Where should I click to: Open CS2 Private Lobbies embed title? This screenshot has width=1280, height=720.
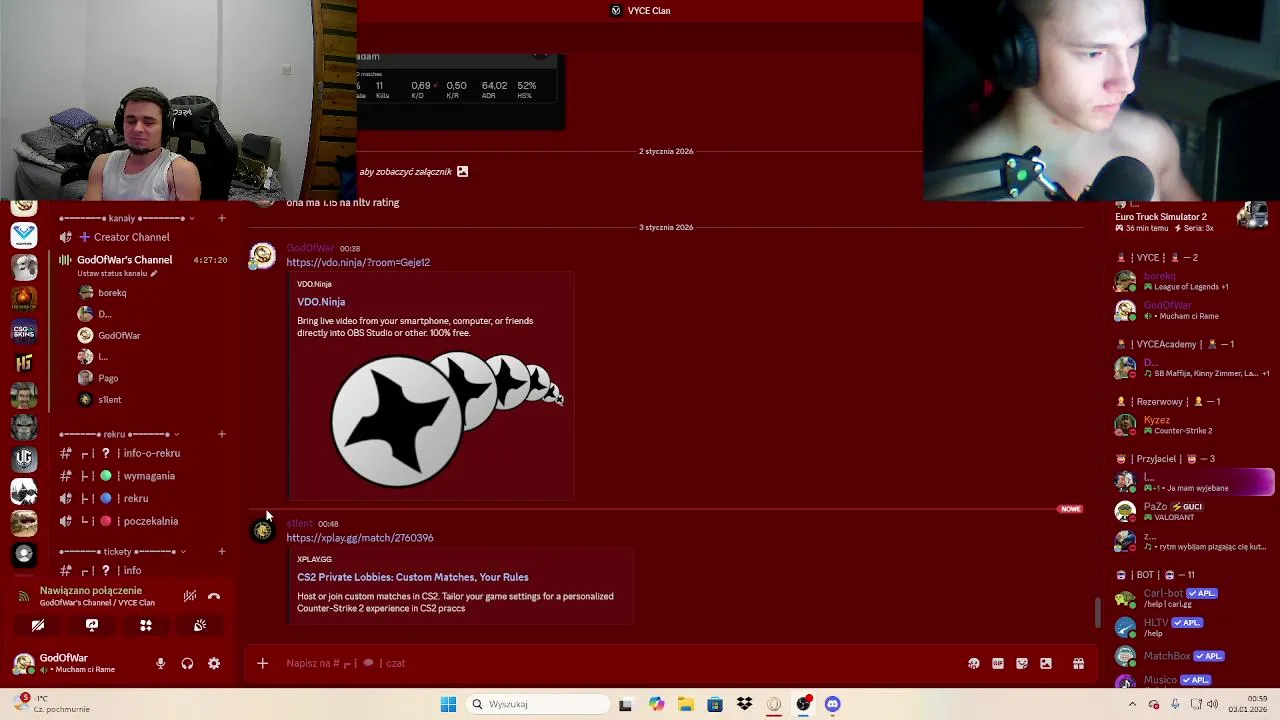point(412,577)
